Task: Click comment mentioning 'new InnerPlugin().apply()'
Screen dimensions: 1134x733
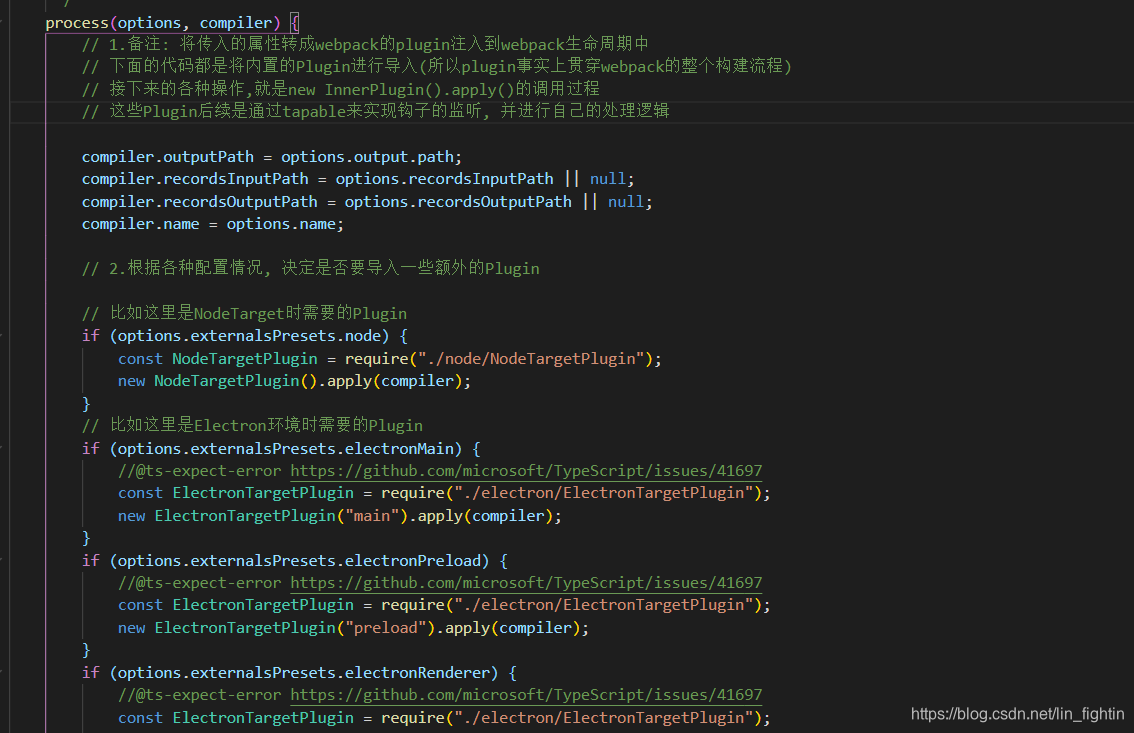Action: [x=341, y=89]
